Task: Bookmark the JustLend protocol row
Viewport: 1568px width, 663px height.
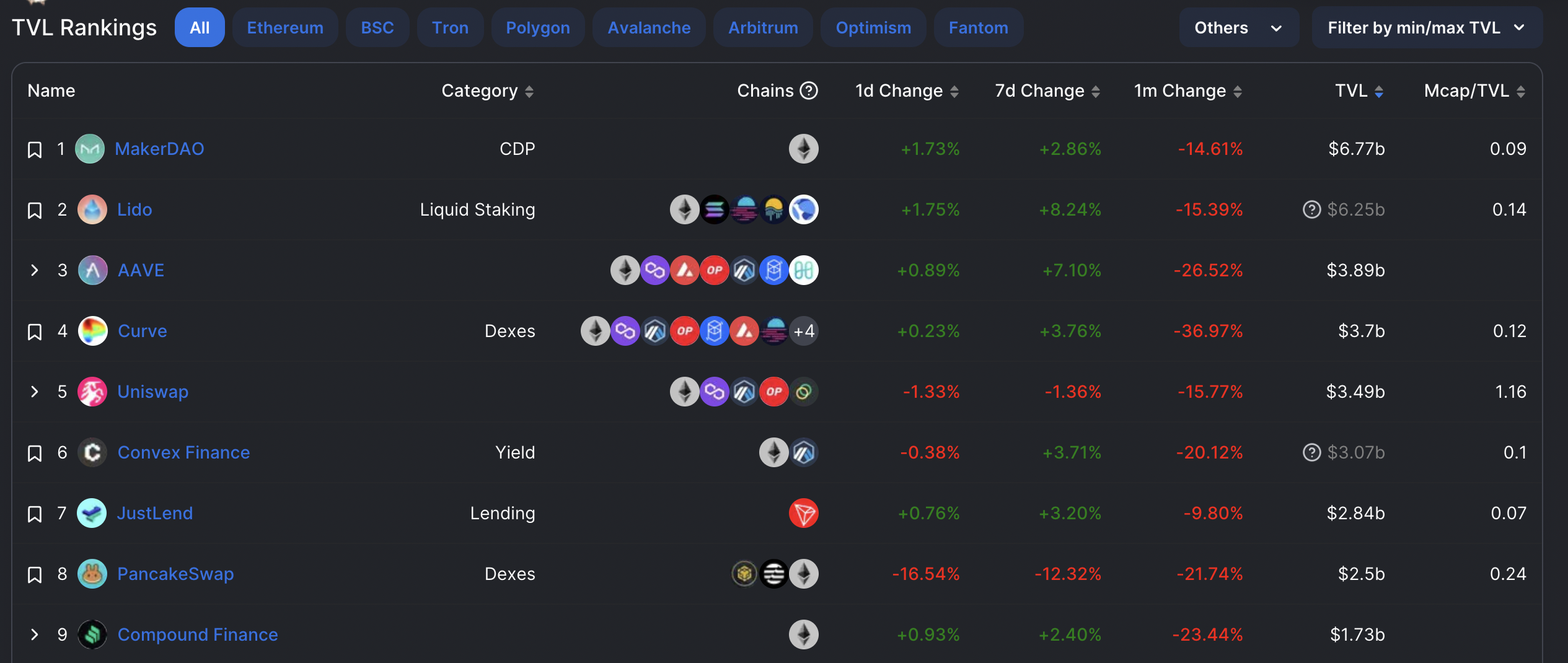Action: pos(35,514)
